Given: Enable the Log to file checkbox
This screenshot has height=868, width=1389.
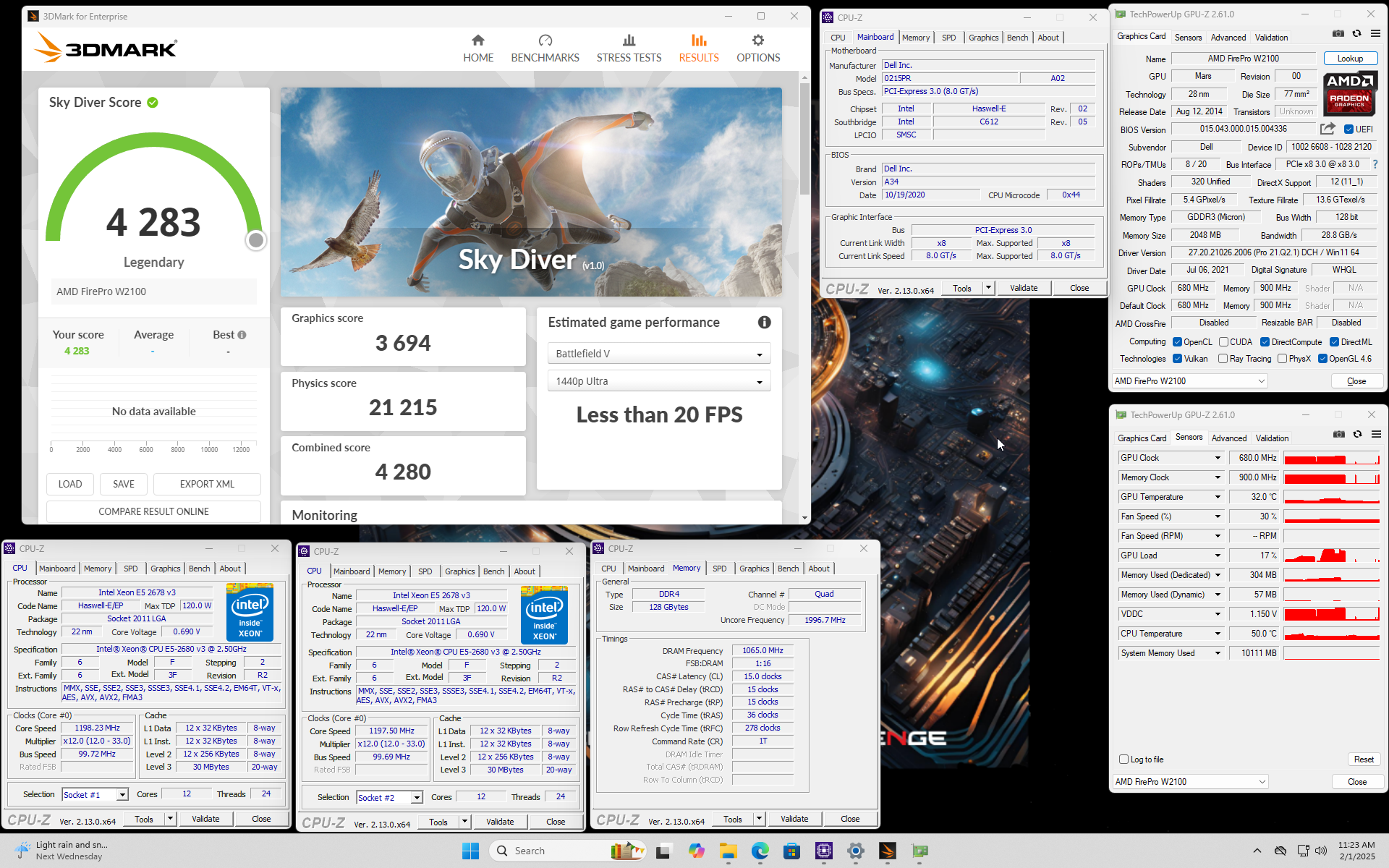Looking at the screenshot, I should [x=1123, y=759].
